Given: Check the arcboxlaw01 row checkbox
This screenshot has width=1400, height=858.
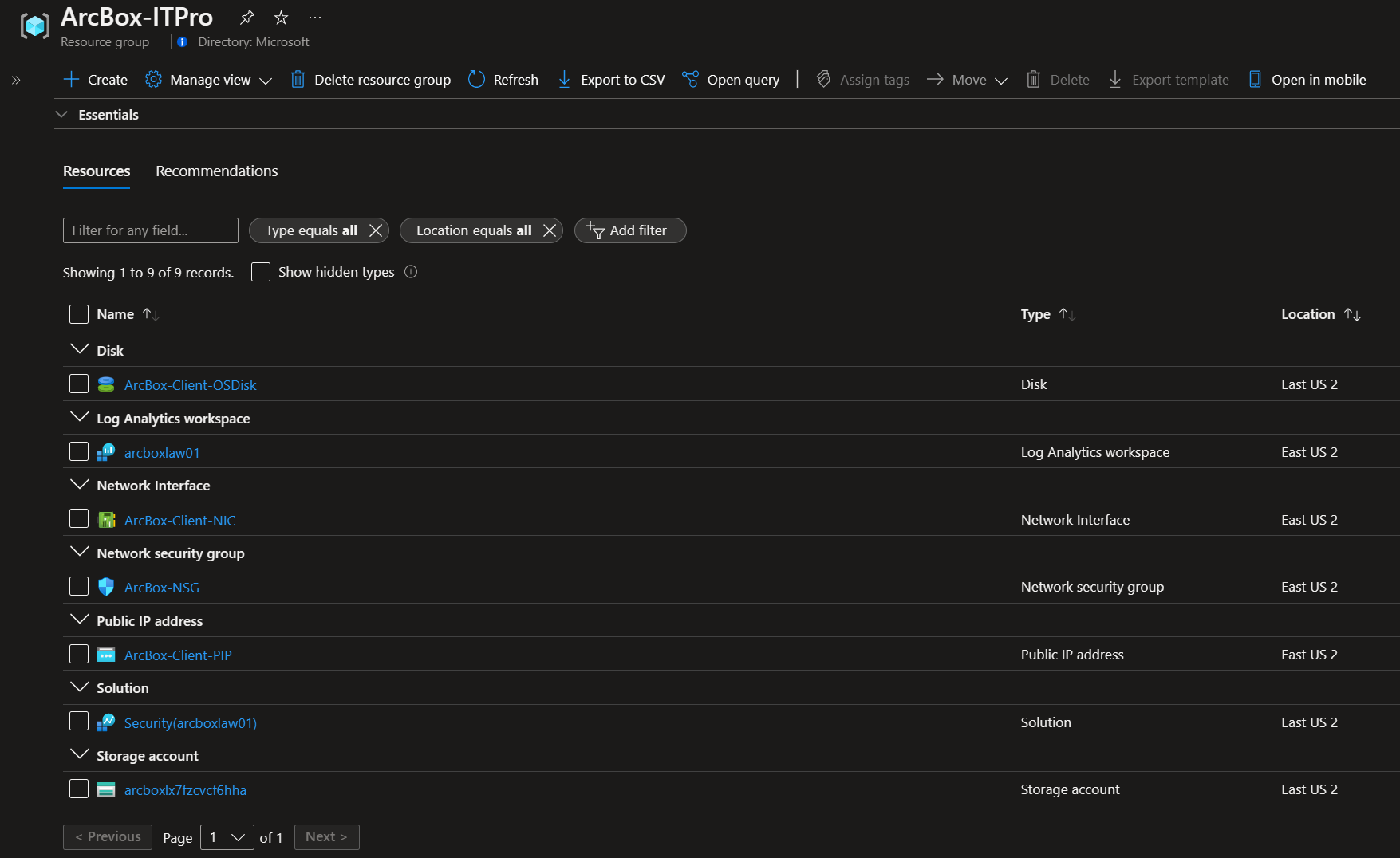Looking at the screenshot, I should [x=79, y=451].
